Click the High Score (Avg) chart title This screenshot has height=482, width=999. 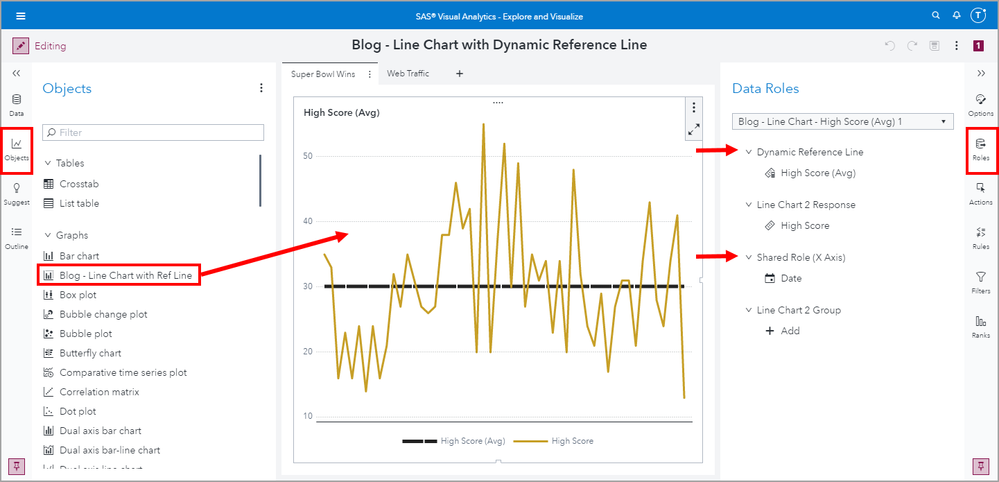341,113
